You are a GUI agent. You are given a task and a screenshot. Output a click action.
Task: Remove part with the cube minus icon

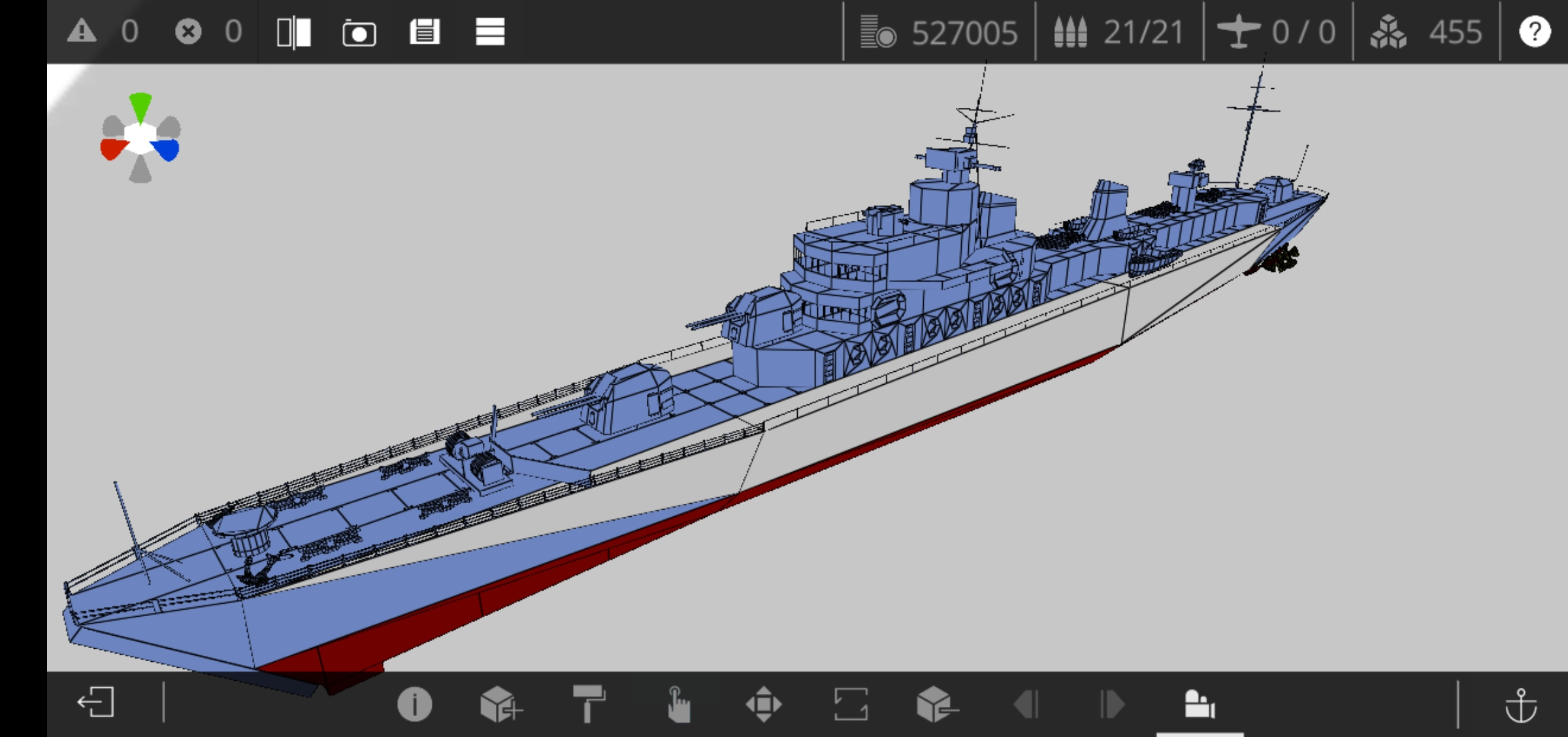938,704
